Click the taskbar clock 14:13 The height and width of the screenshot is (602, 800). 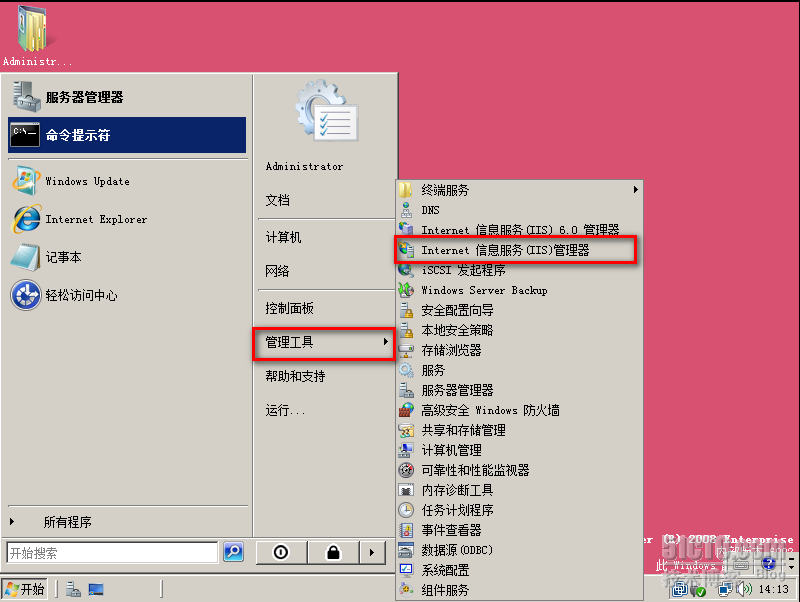pyautogui.click(x=773, y=589)
